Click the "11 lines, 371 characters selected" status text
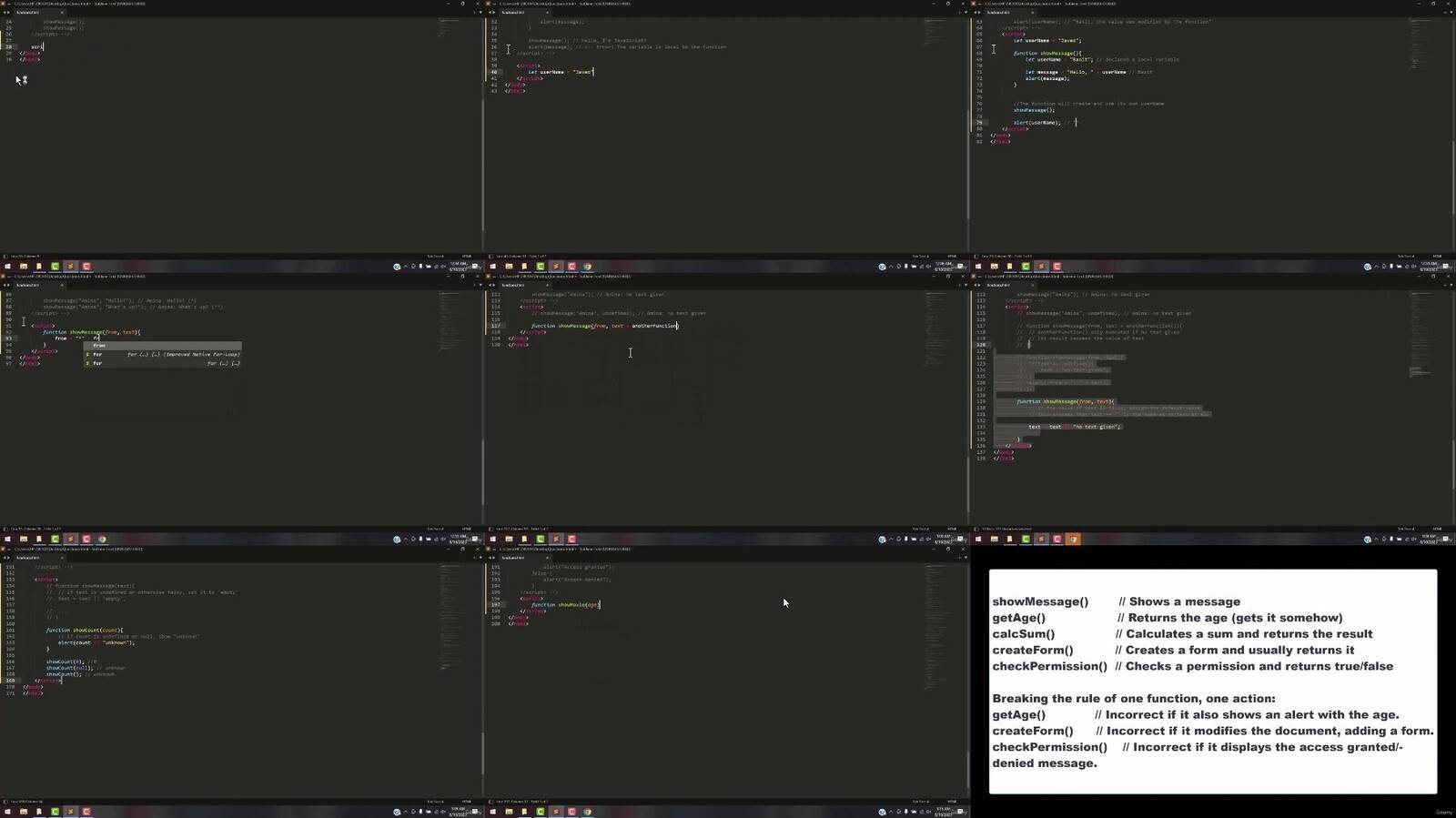The height and width of the screenshot is (818, 1456). [x=1006, y=529]
